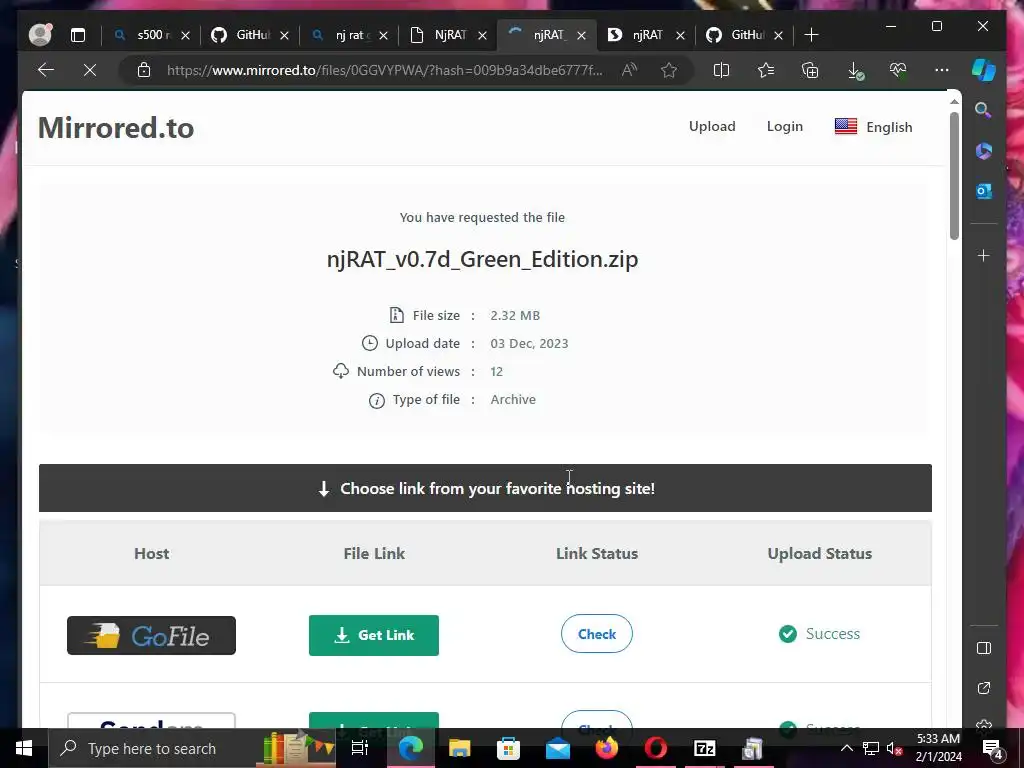Viewport: 1024px width, 768px height.
Task: Click the Link Status column header
Action: click(597, 553)
